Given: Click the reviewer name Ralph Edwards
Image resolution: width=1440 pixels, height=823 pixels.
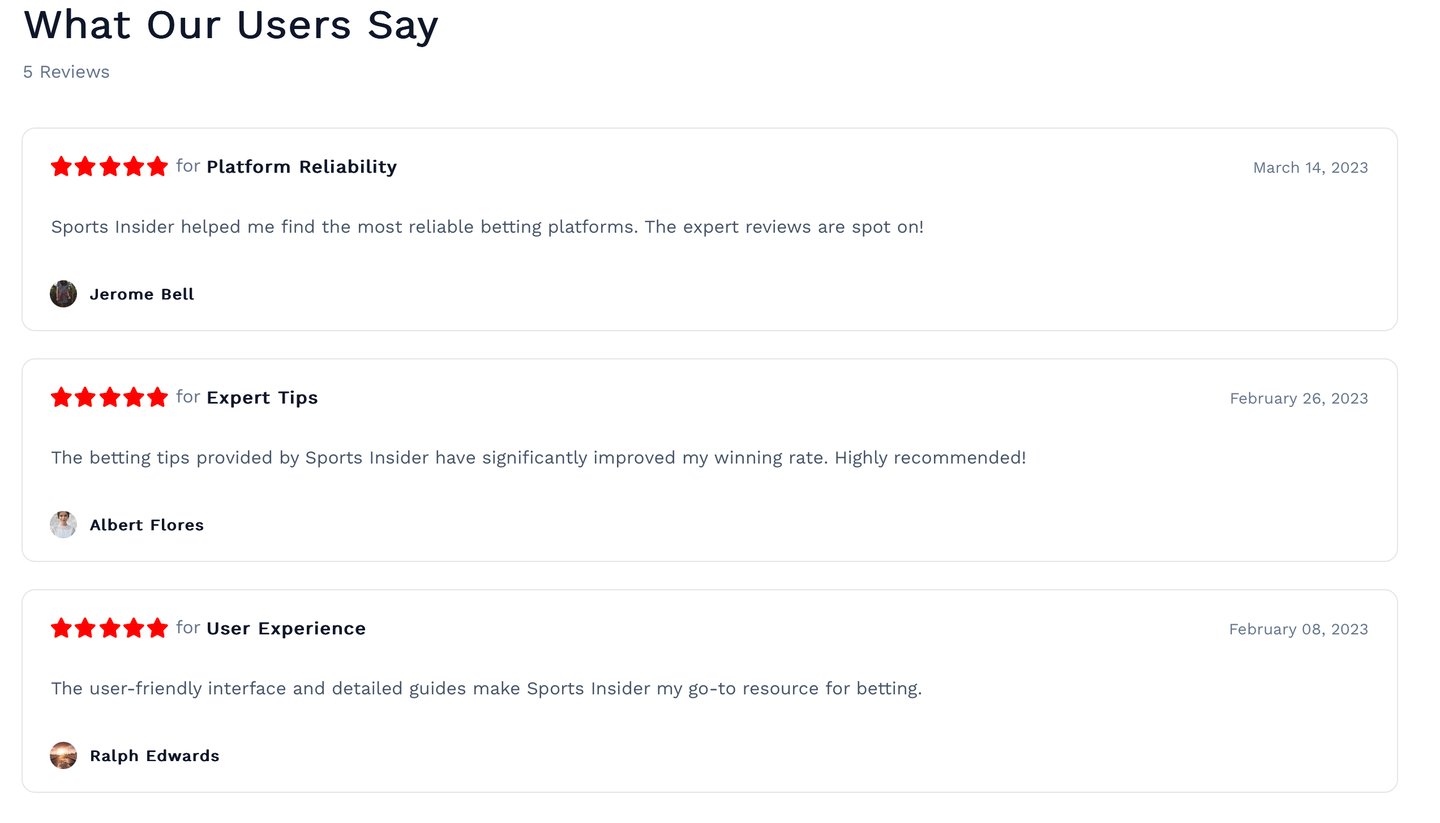Looking at the screenshot, I should [154, 756].
